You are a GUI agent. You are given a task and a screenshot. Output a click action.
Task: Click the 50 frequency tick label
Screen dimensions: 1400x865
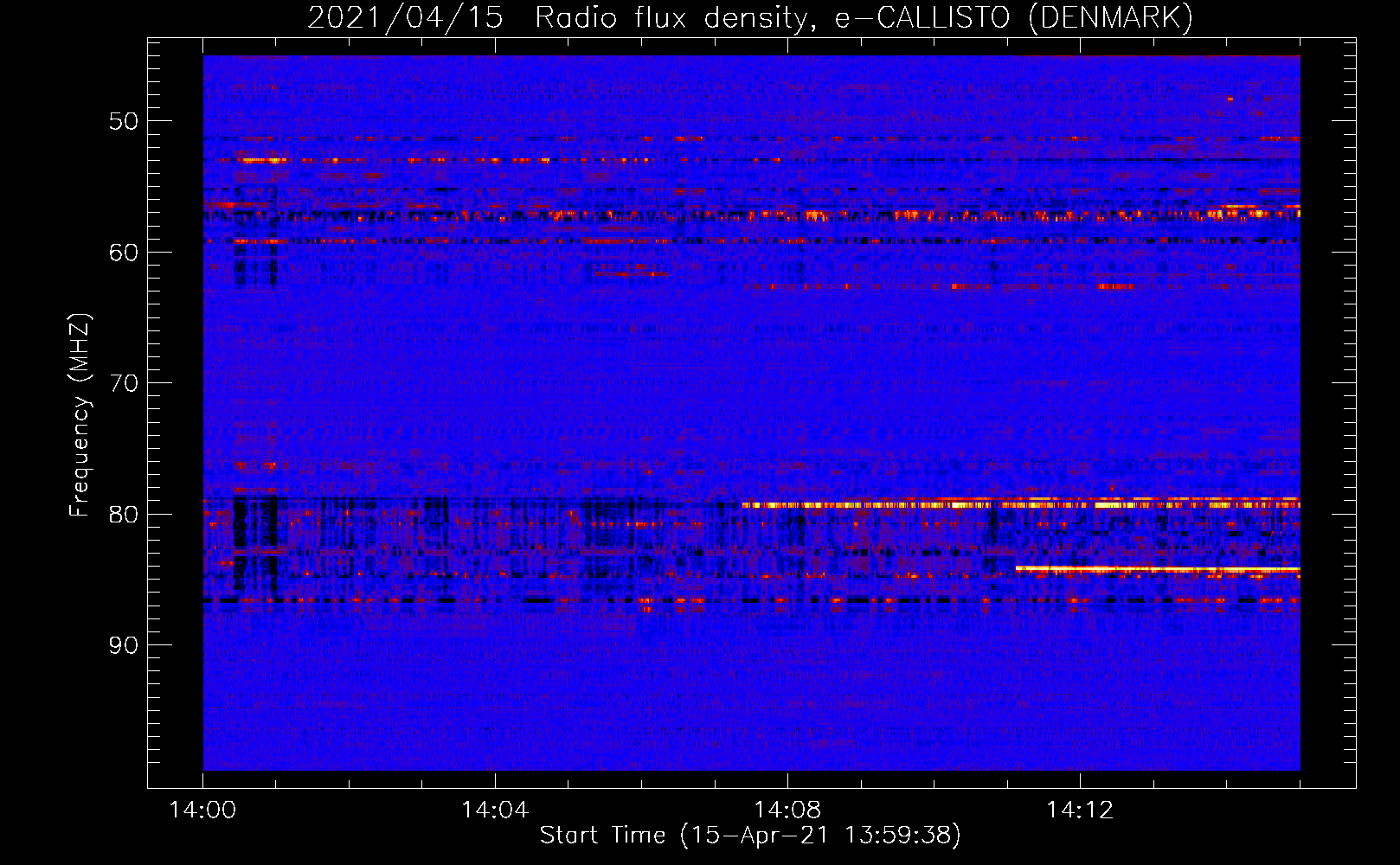[124, 120]
